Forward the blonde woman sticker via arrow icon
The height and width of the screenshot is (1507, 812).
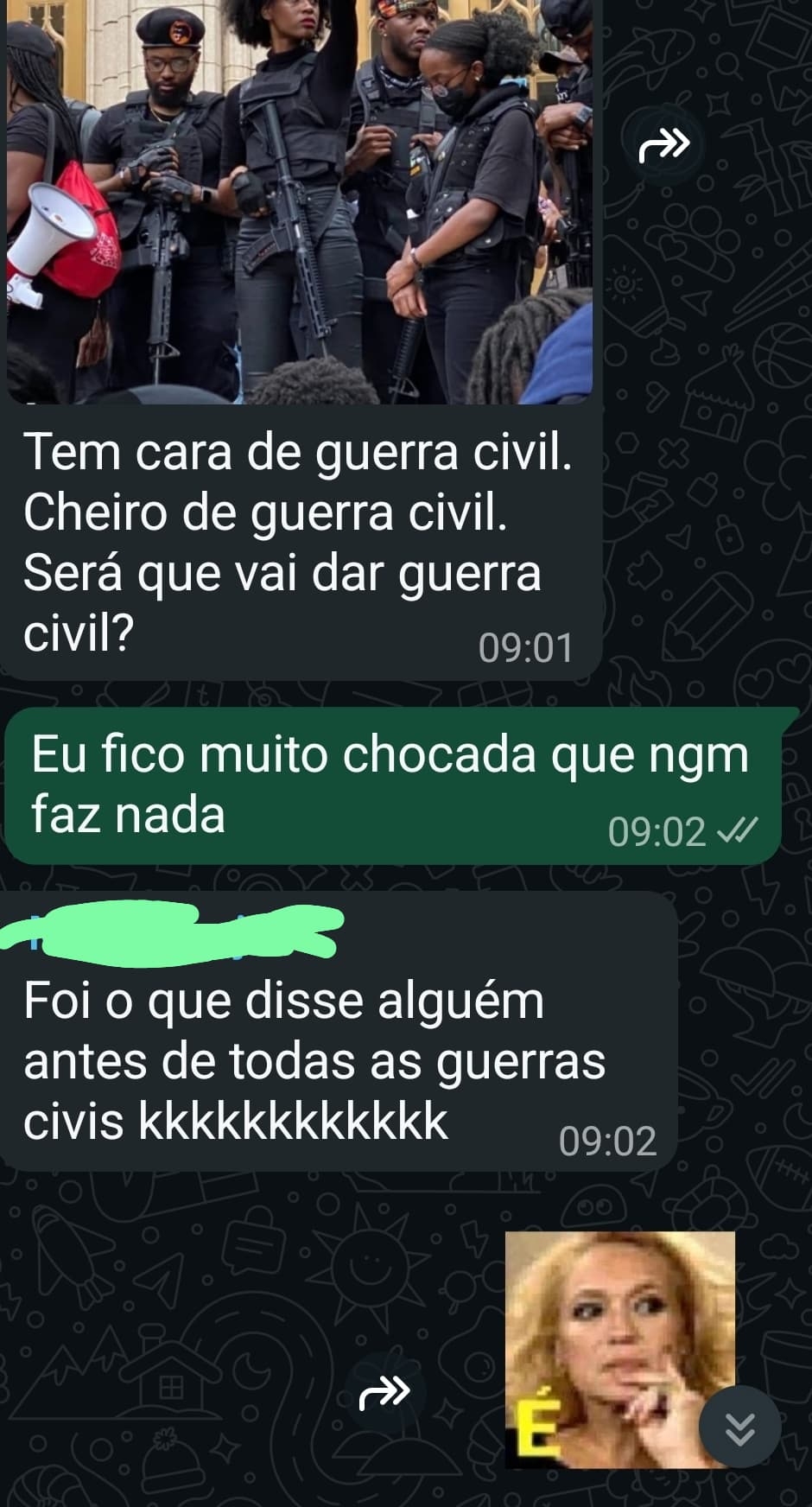coord(384,1392)
